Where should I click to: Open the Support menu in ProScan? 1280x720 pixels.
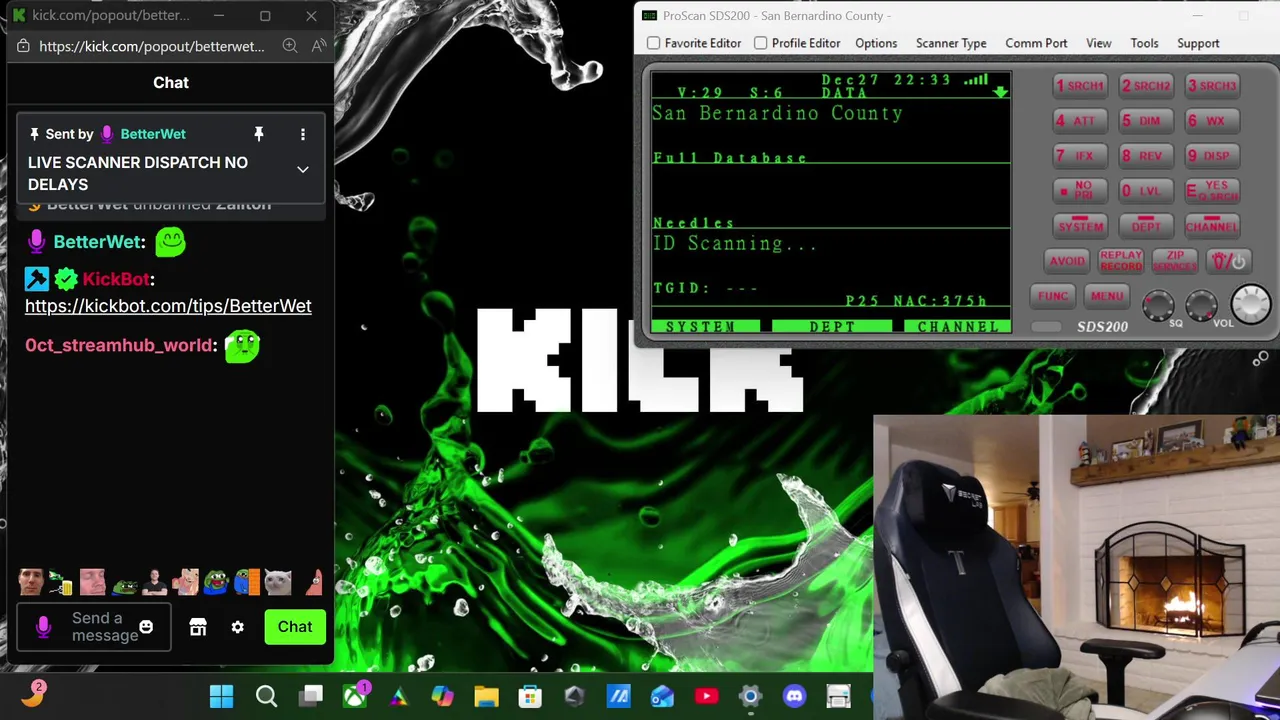click(1198, 43)
